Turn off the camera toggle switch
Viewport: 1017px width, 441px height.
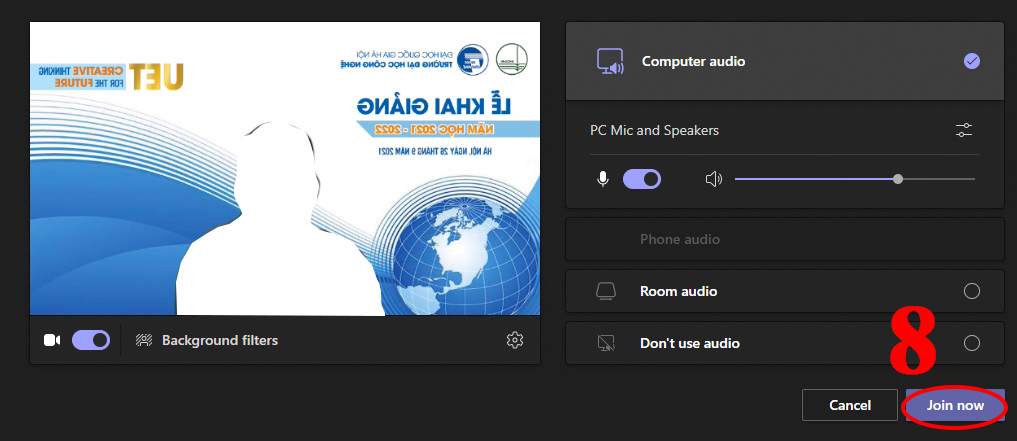click(91, 340)
